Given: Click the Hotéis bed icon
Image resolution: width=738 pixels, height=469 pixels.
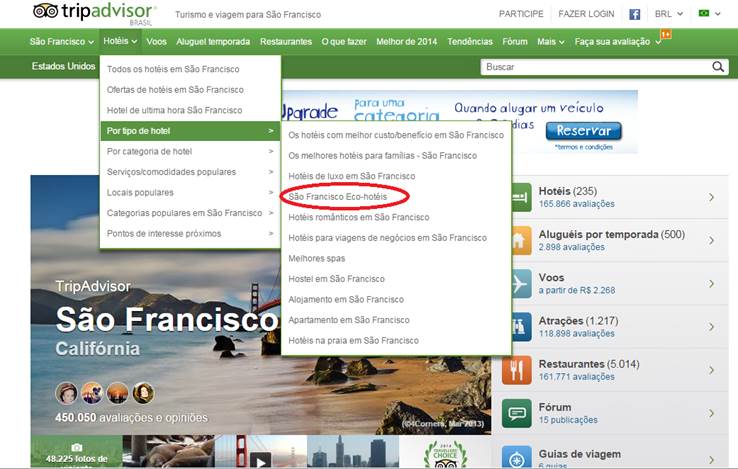Looking at the screenshot, I should point(518,197).
